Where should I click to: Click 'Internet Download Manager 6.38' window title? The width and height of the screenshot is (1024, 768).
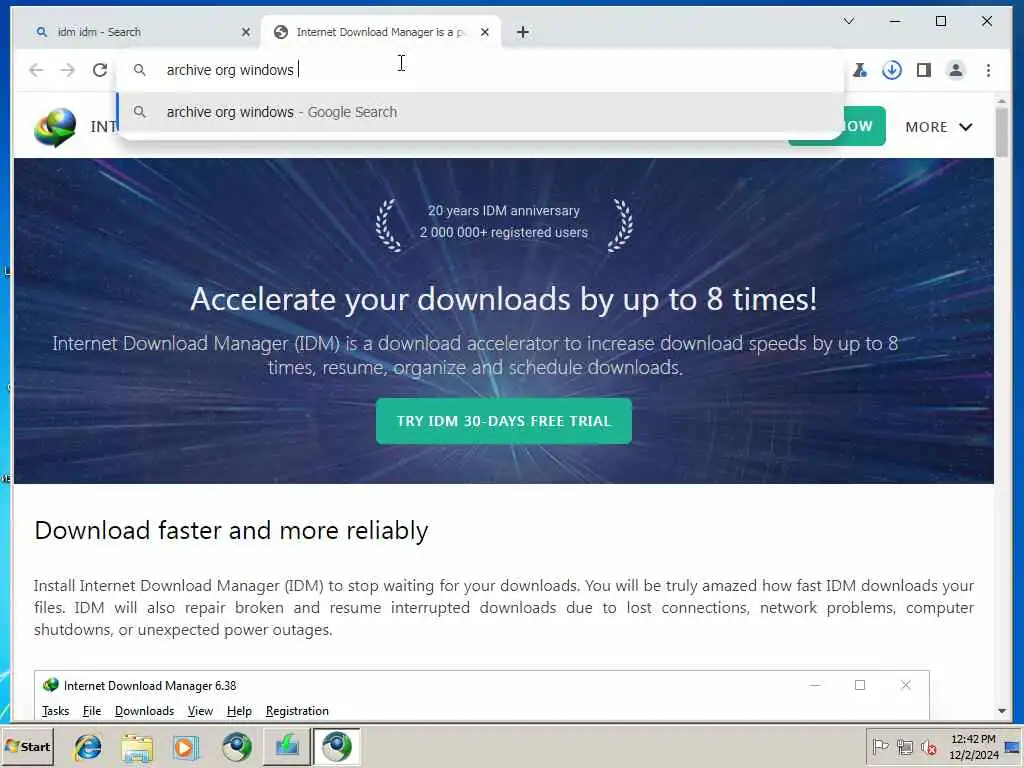pos(150,686)
